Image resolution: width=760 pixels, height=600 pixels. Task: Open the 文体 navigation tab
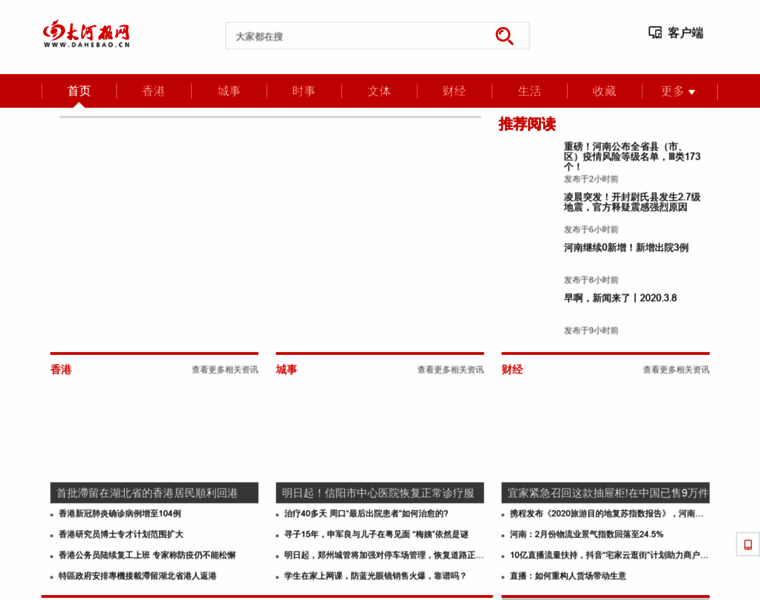(379, 91)
